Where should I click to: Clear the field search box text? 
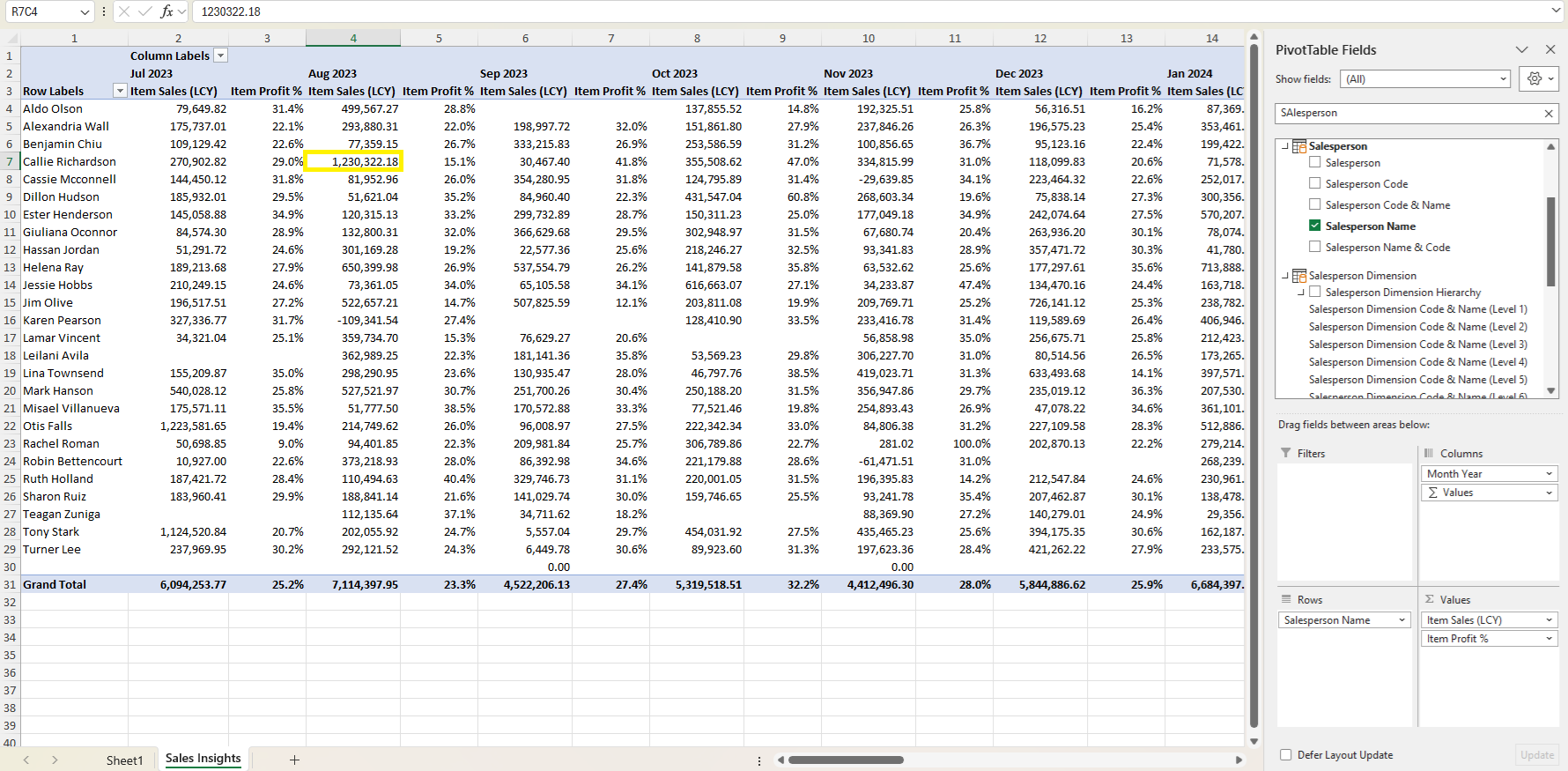pos(1549,114)
